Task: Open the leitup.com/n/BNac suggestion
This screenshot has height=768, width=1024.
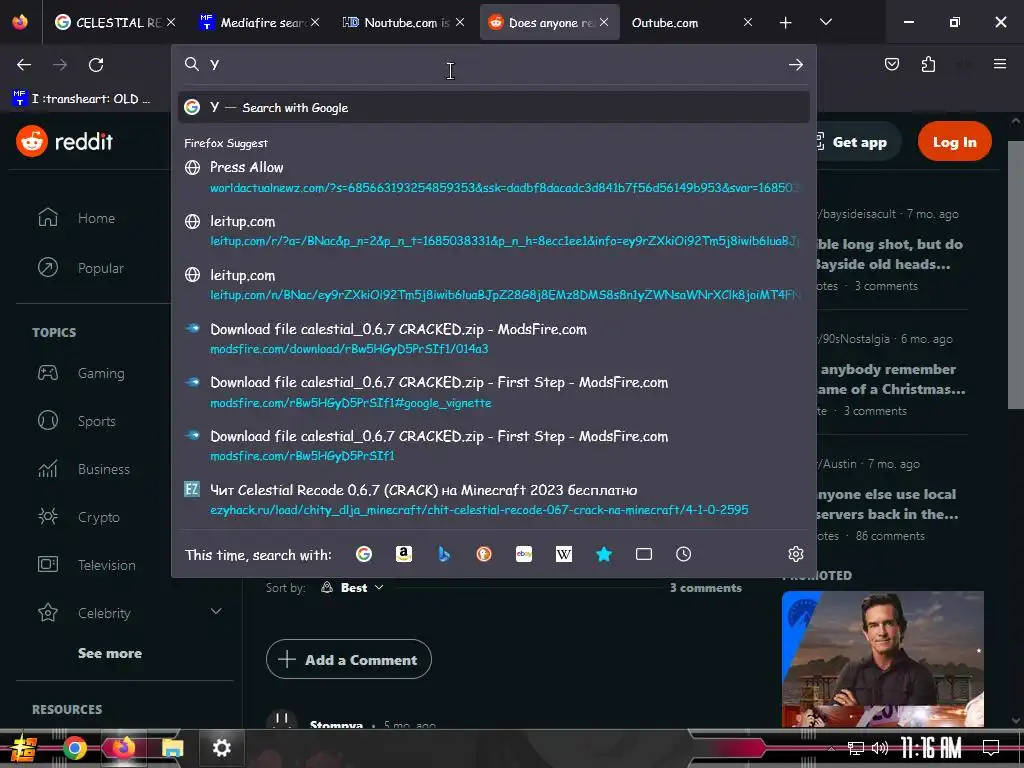Action: (x=494, y=285)
